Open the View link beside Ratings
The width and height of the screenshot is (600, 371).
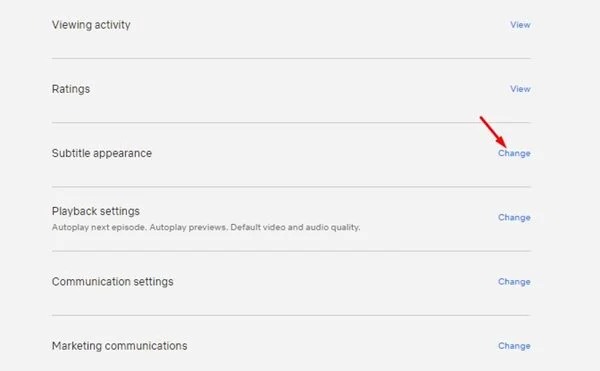tap(520, 89)
